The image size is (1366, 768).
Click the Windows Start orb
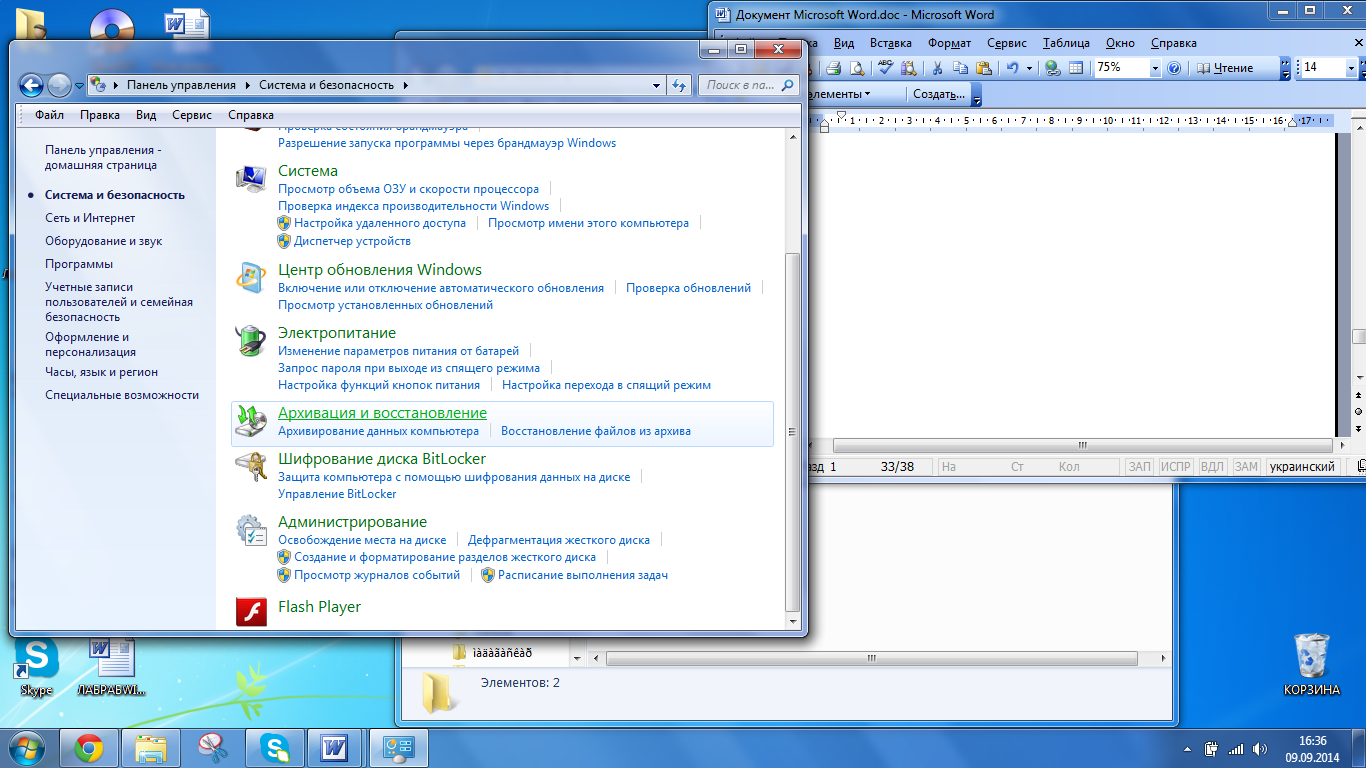[x=26, y=747]
